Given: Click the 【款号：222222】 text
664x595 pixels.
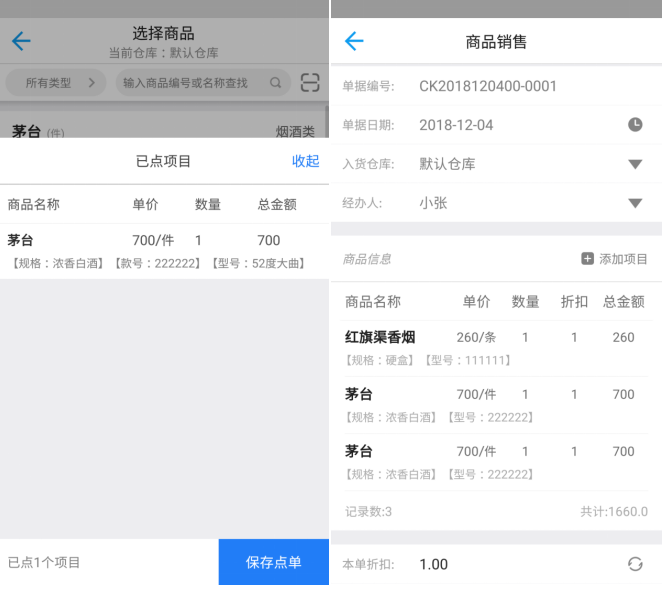Looking at the screenshot, I should pos(157,263).
